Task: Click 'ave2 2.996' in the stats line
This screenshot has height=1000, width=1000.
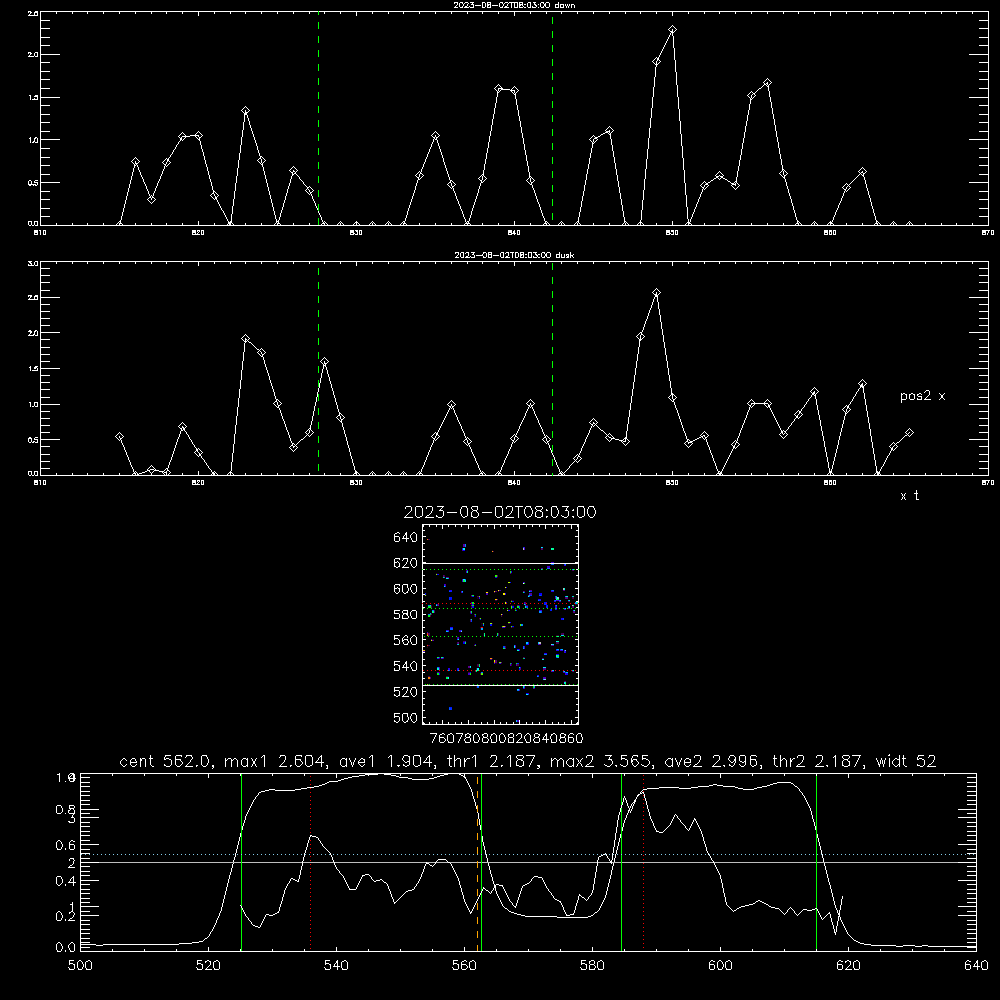Action: 713,761
